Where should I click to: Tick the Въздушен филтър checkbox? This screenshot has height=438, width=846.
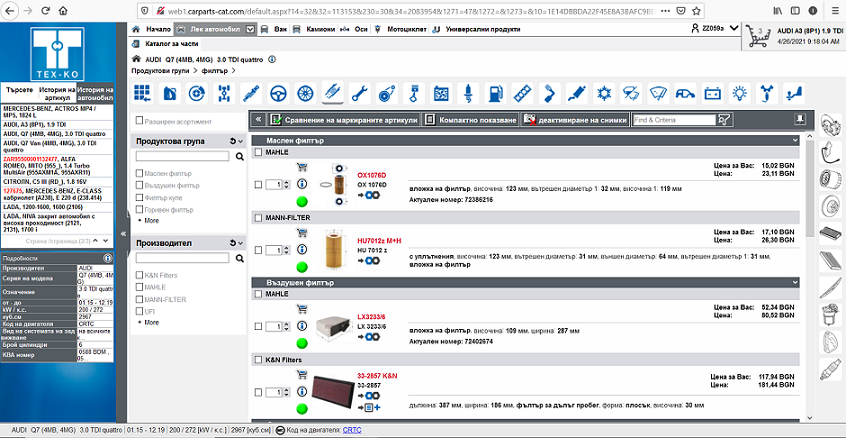point(140,186)
